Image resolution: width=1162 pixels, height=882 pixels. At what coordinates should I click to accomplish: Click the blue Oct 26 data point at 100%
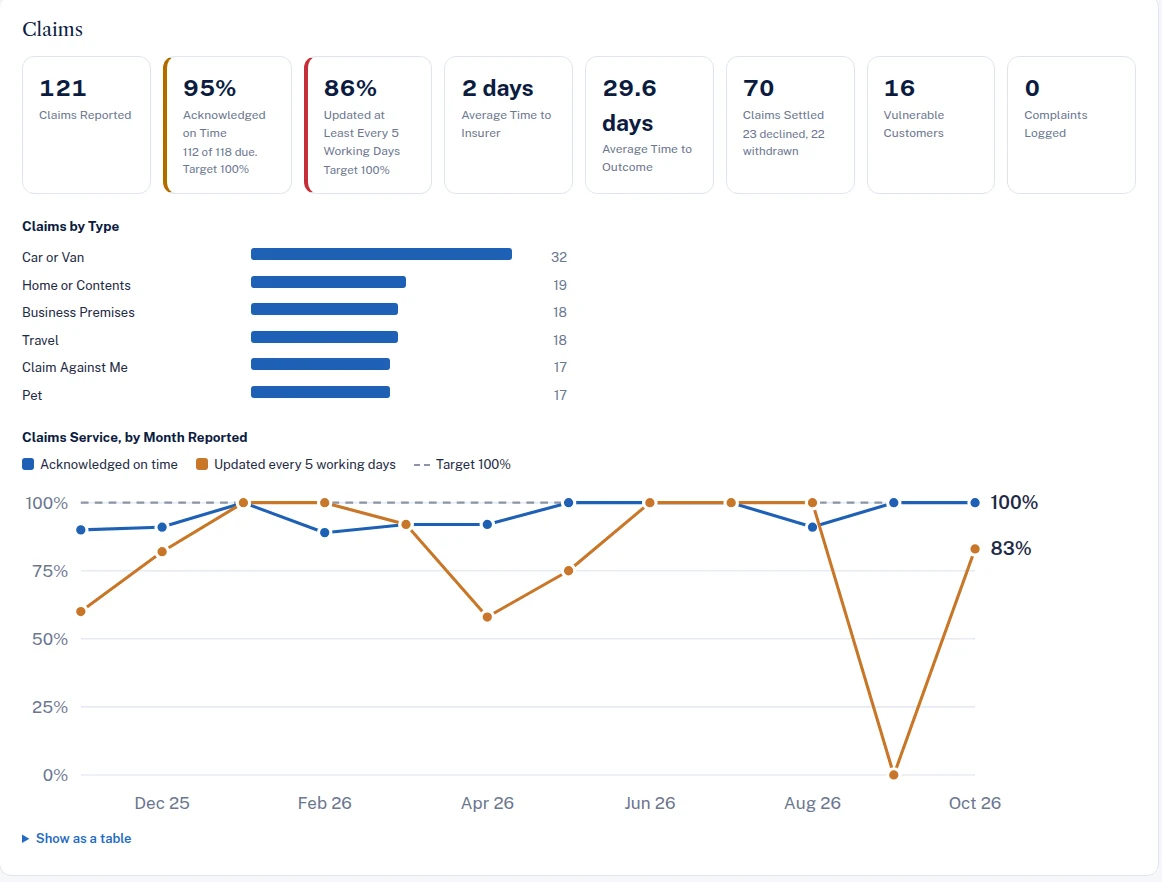tap(975, 503)
